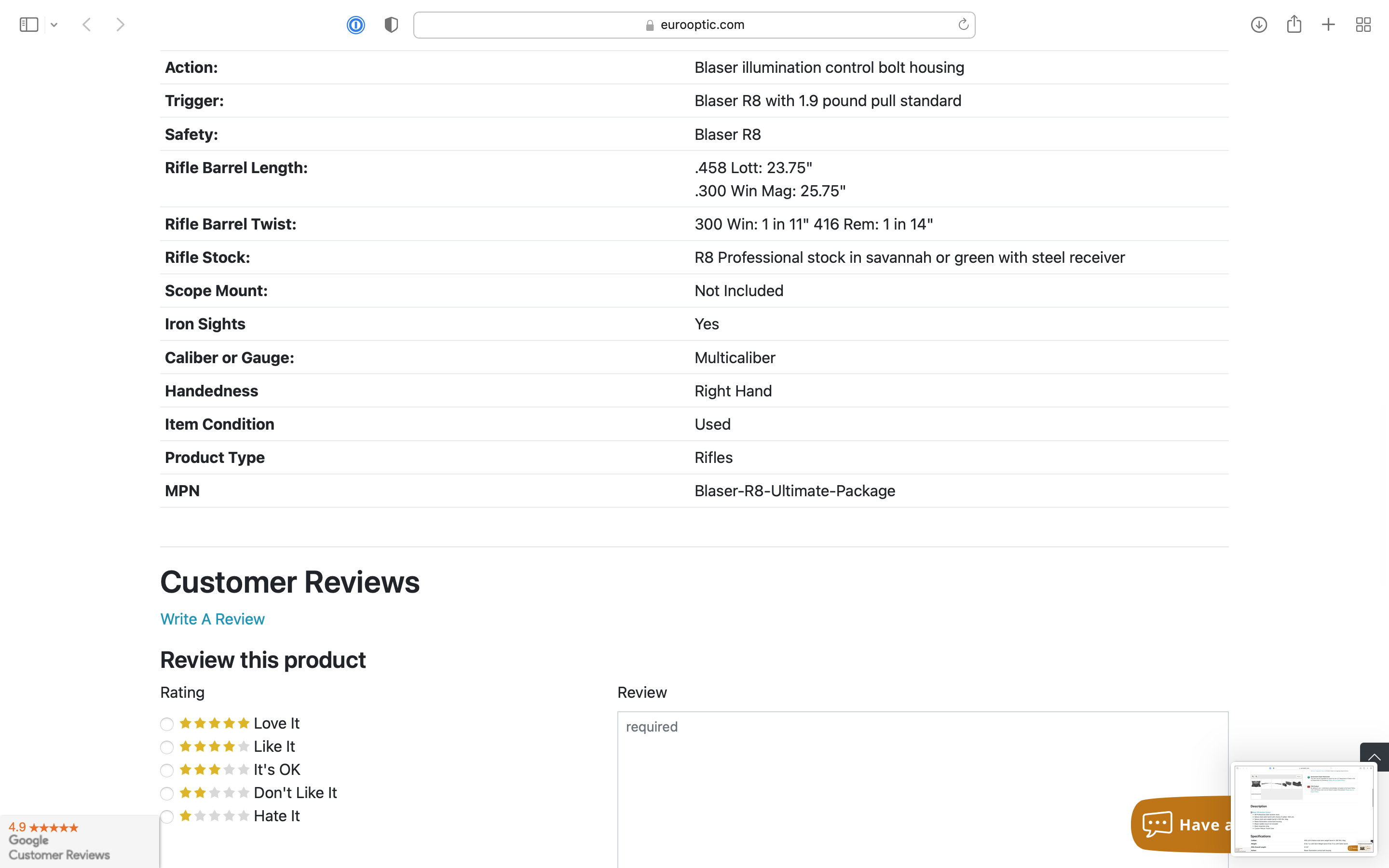Open the sidebar tab group dropdown chevron

(x=54, y=25)
